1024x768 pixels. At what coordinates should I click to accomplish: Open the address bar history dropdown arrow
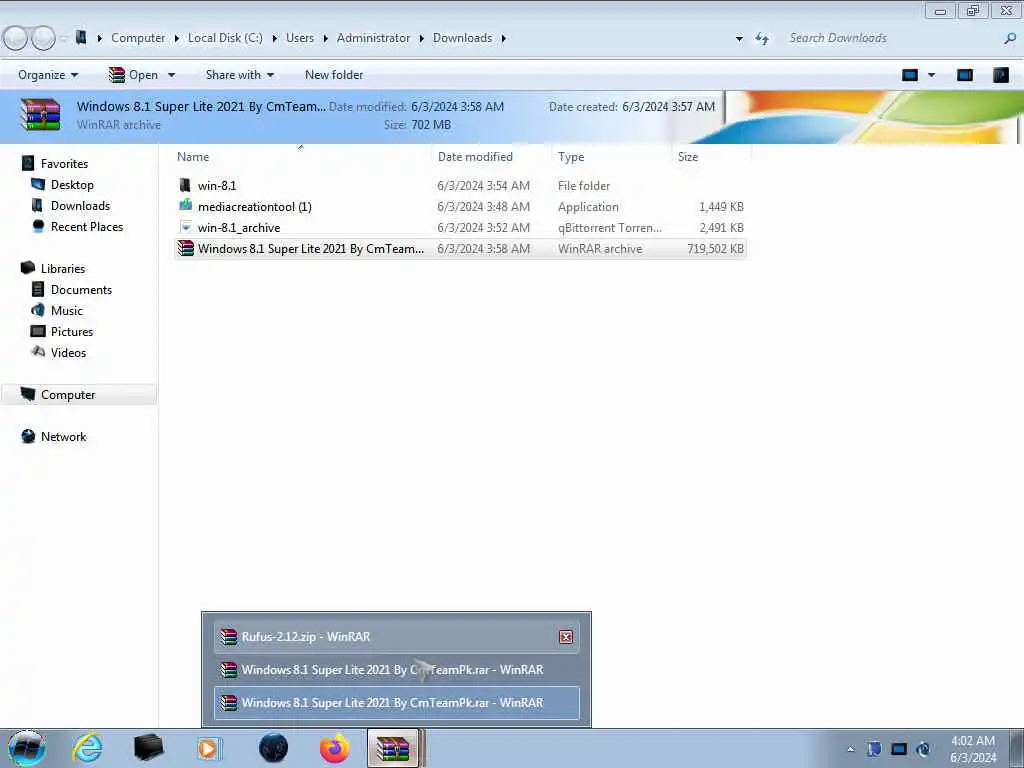click(x=739, y=39)
